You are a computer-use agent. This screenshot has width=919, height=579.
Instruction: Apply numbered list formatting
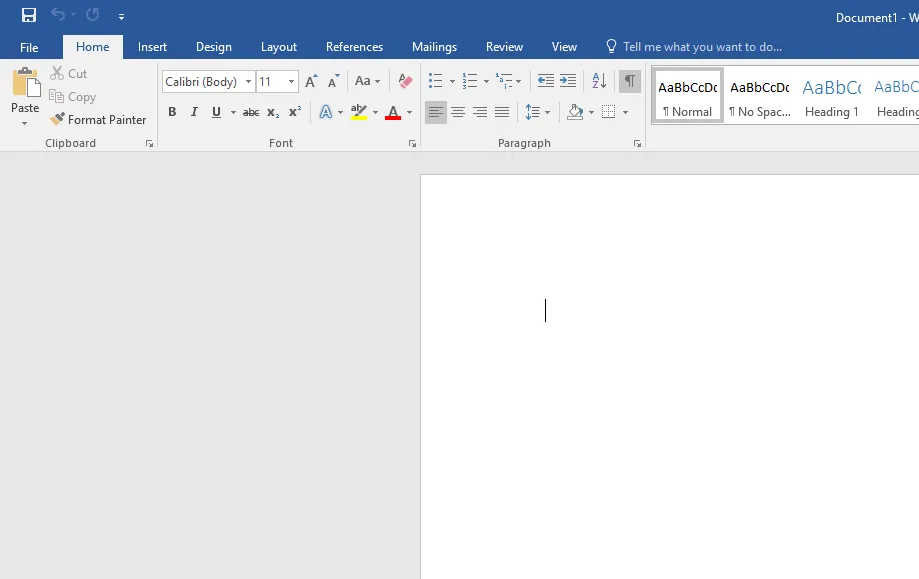[469, 81]
